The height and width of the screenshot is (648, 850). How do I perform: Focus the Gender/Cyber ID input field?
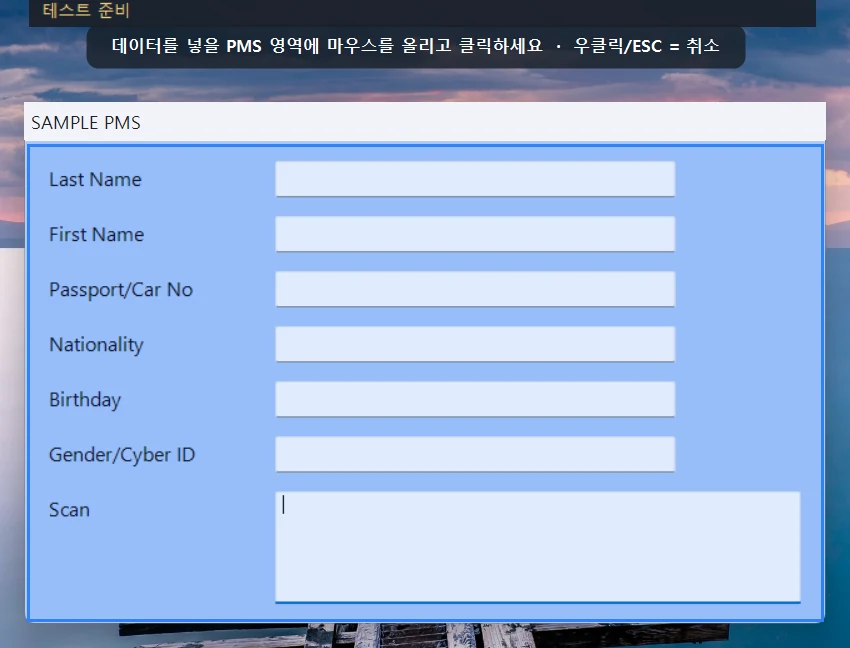475,454
